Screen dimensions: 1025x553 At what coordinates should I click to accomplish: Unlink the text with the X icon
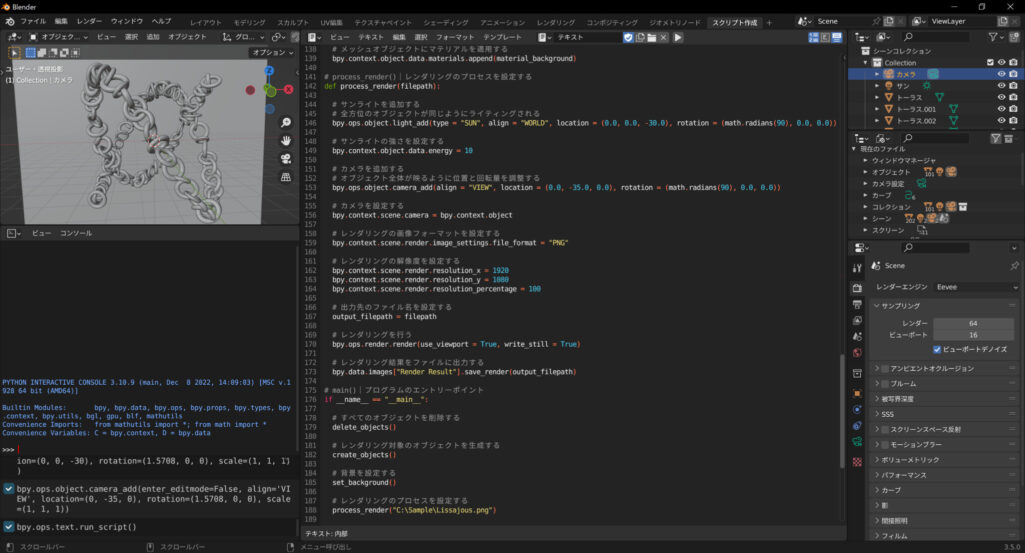coord(664,37)
